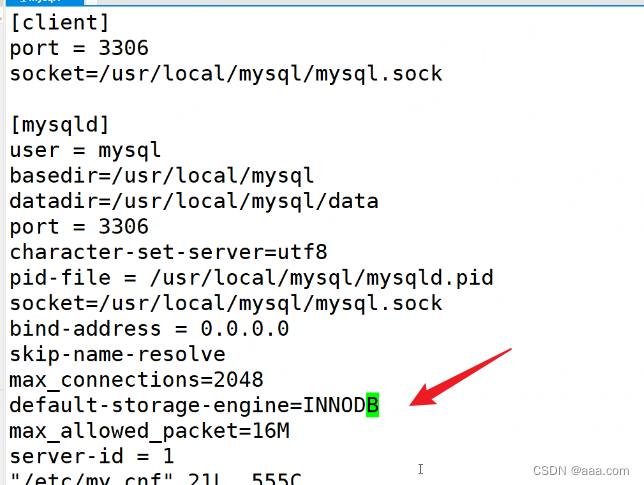Click the [client] section header
644x485 pixels.
(59, 22)
